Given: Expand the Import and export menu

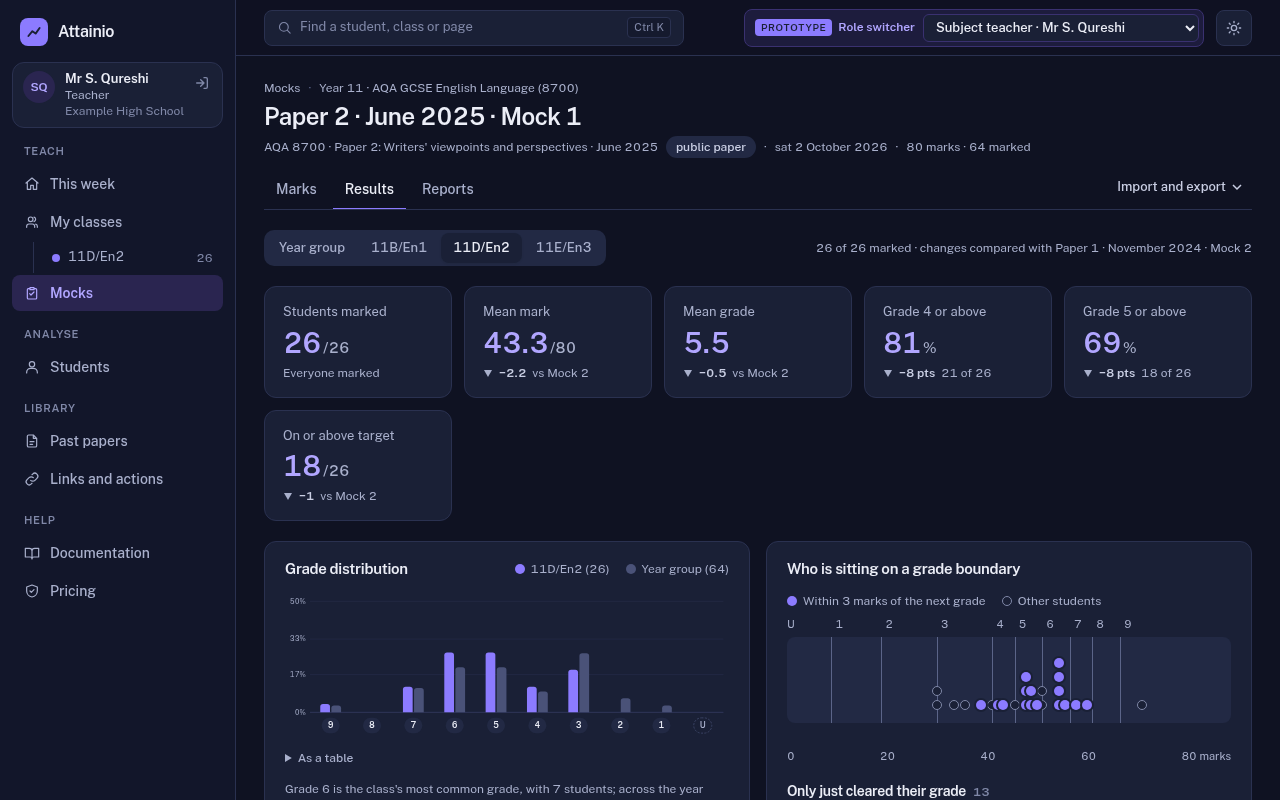Looking at the screenshot, I should coord(1179,187).
